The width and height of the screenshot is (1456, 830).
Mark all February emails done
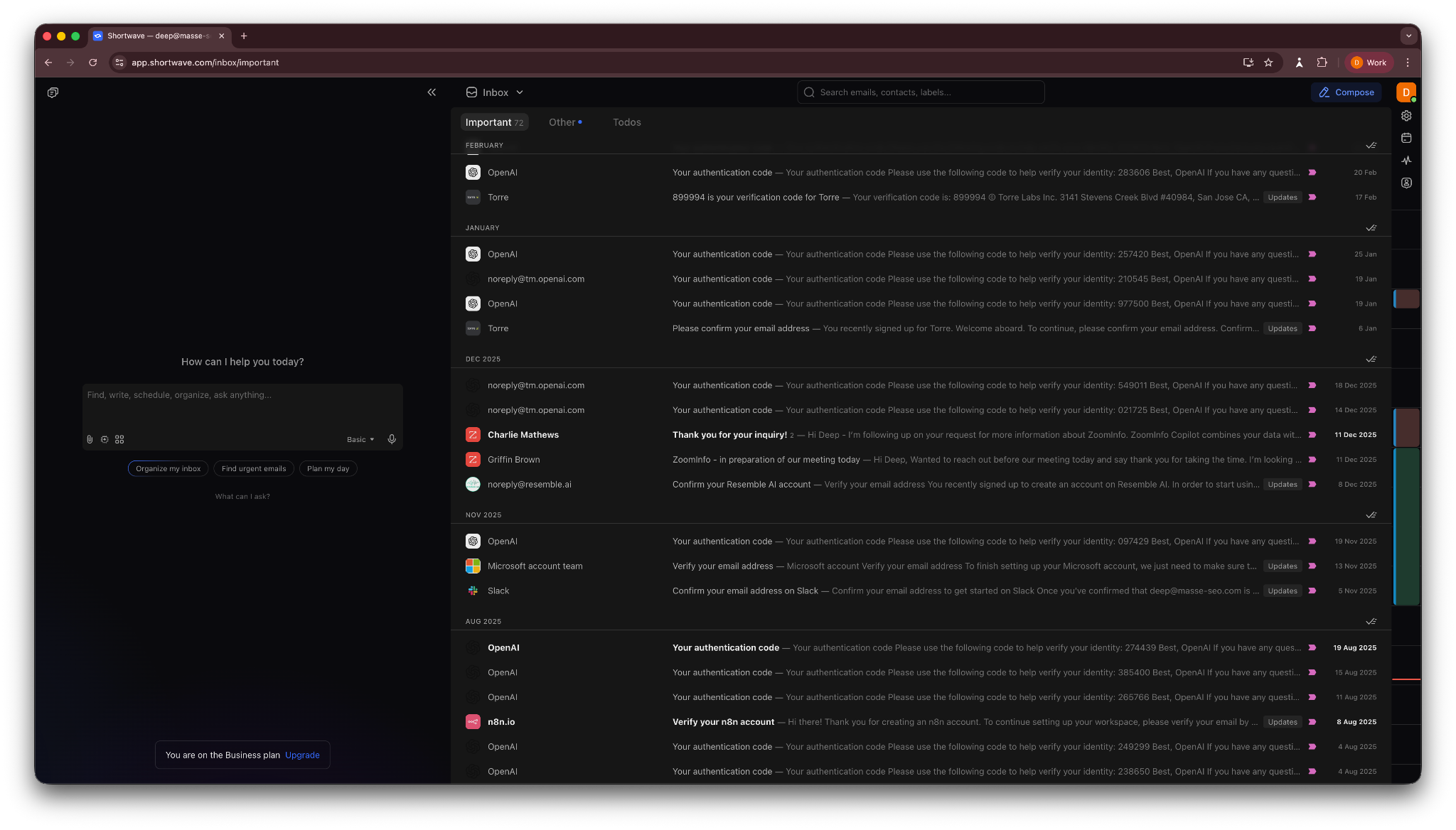pos(1371,146)
